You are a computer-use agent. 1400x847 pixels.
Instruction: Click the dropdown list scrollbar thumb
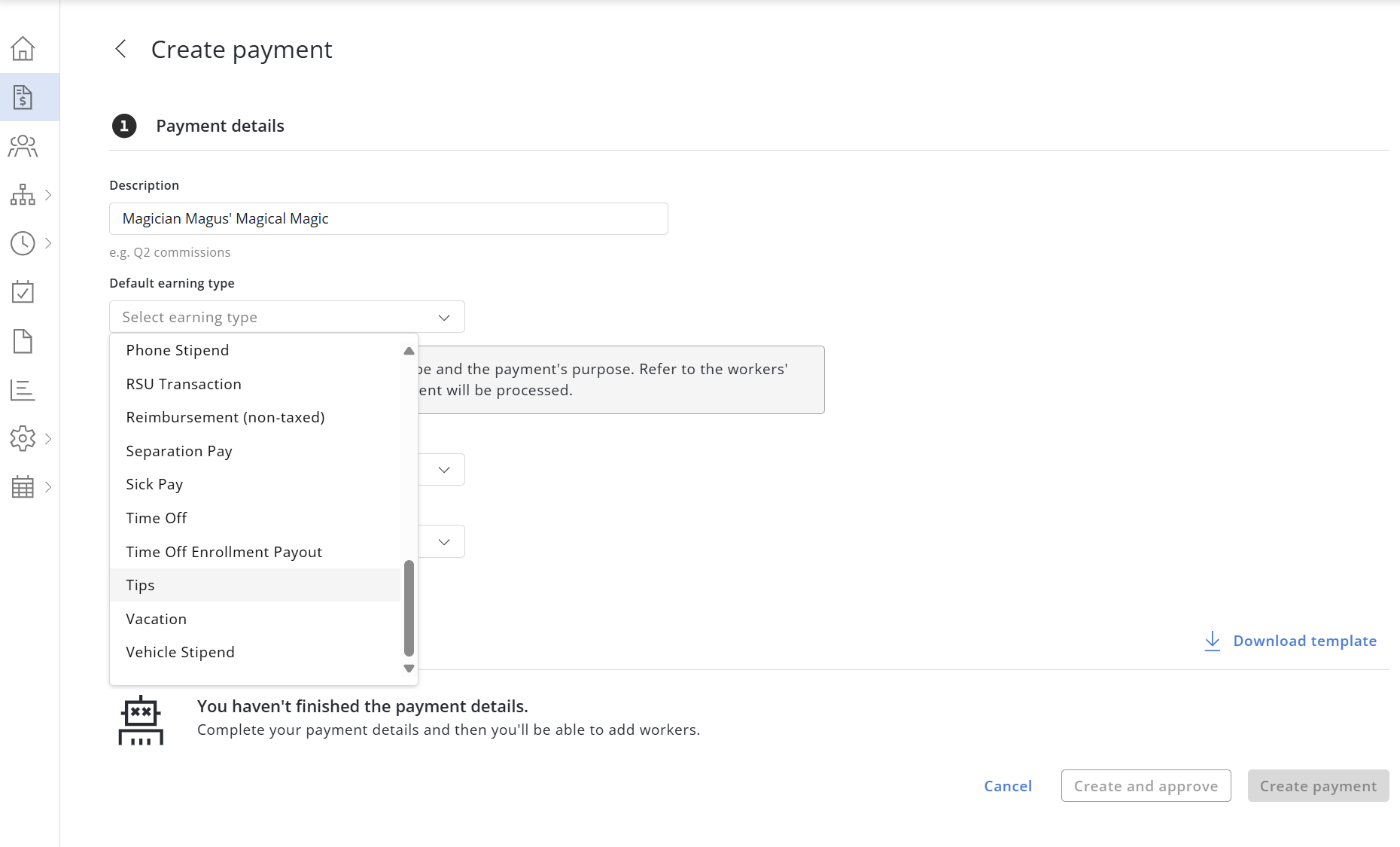pos(409,608)
